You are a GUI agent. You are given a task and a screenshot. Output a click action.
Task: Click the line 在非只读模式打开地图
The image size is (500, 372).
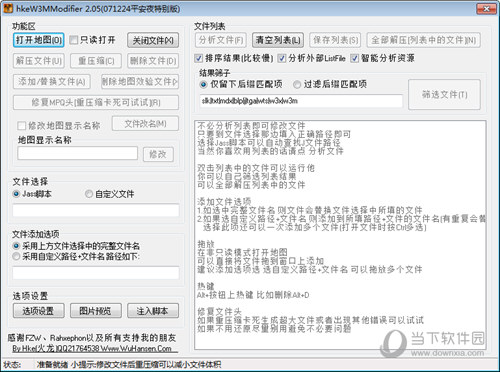coord(242,252)
